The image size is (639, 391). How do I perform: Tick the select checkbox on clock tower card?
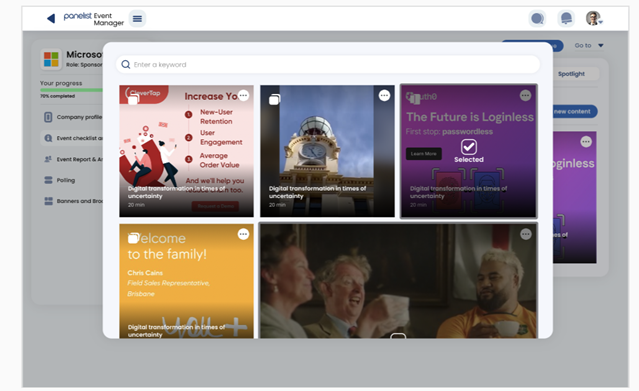coord(275,99)
